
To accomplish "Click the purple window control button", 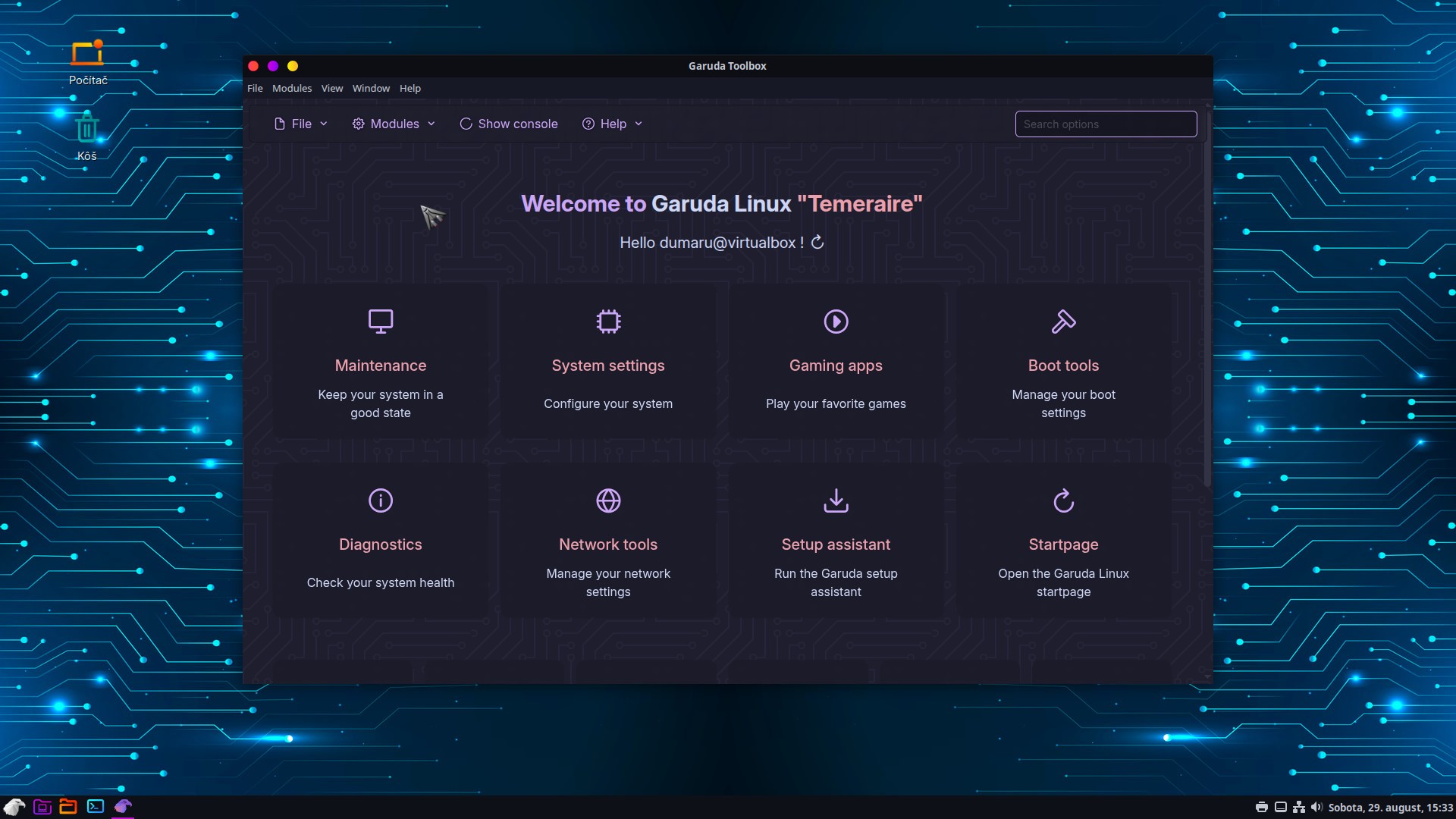I will click(273, 66).
